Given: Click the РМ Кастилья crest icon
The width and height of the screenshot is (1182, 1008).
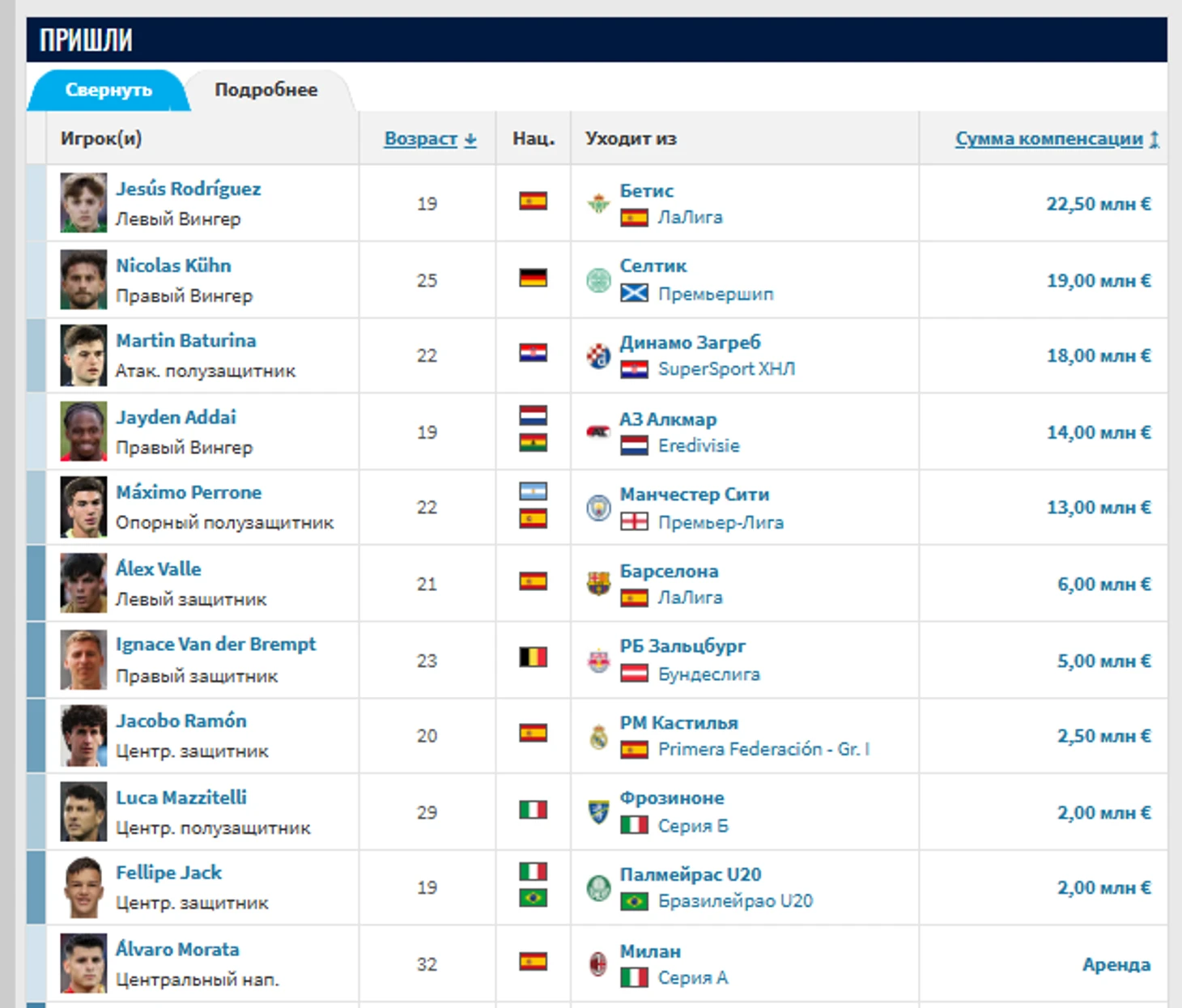Looking at the screenshot, I should pyautogui.click(x=598, y=736).
